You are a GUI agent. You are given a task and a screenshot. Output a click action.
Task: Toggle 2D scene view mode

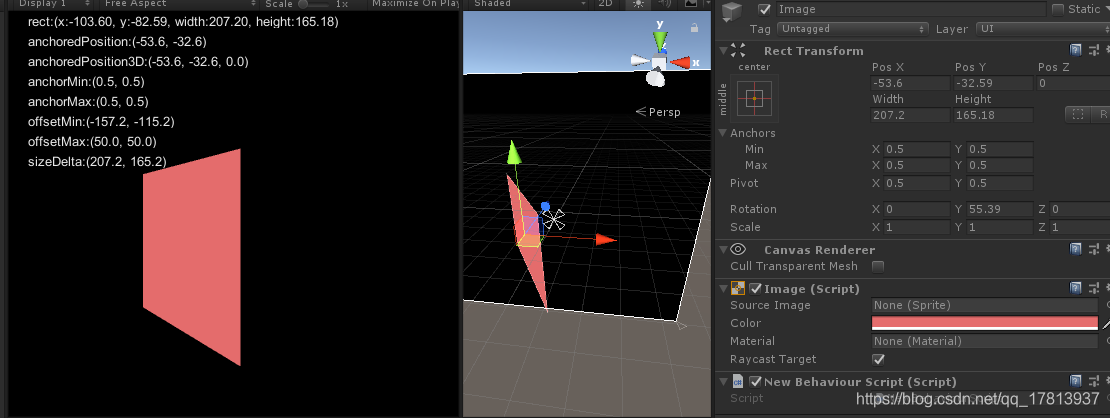[605, 4]
